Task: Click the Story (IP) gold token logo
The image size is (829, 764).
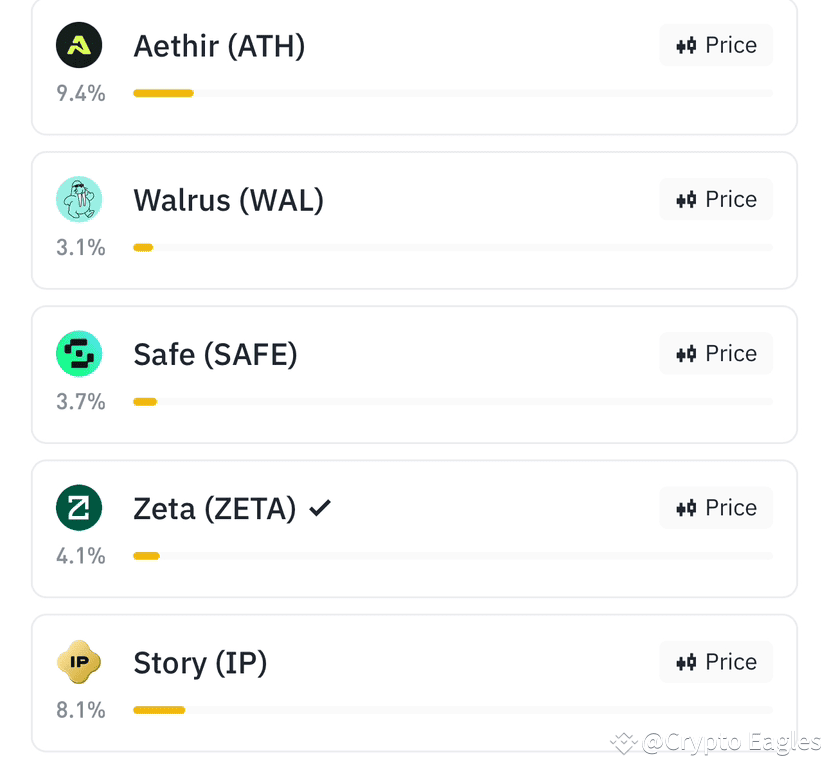Action: tap(79, 662)
